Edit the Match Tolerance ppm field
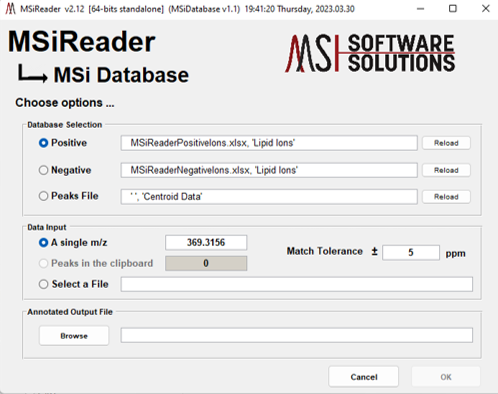Image resolution: width=498 pixels, height=394 pixels. 411,252
